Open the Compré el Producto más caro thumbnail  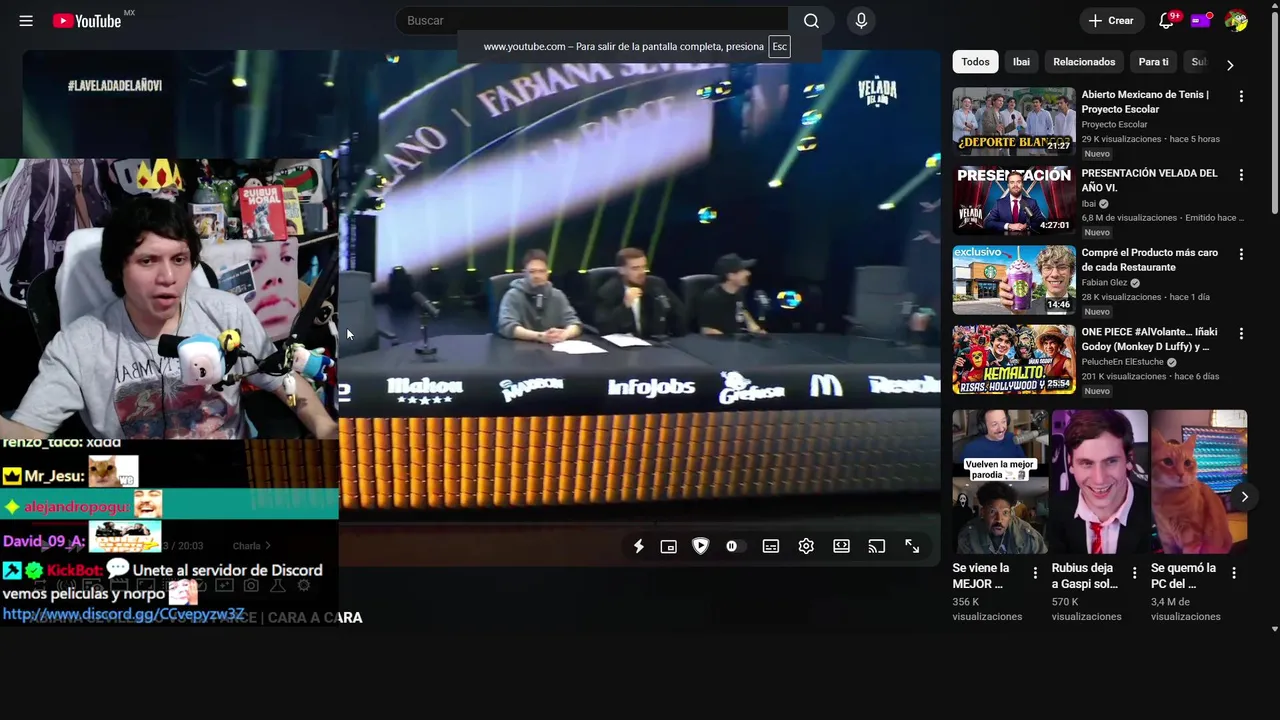(x=1014, y=279)
